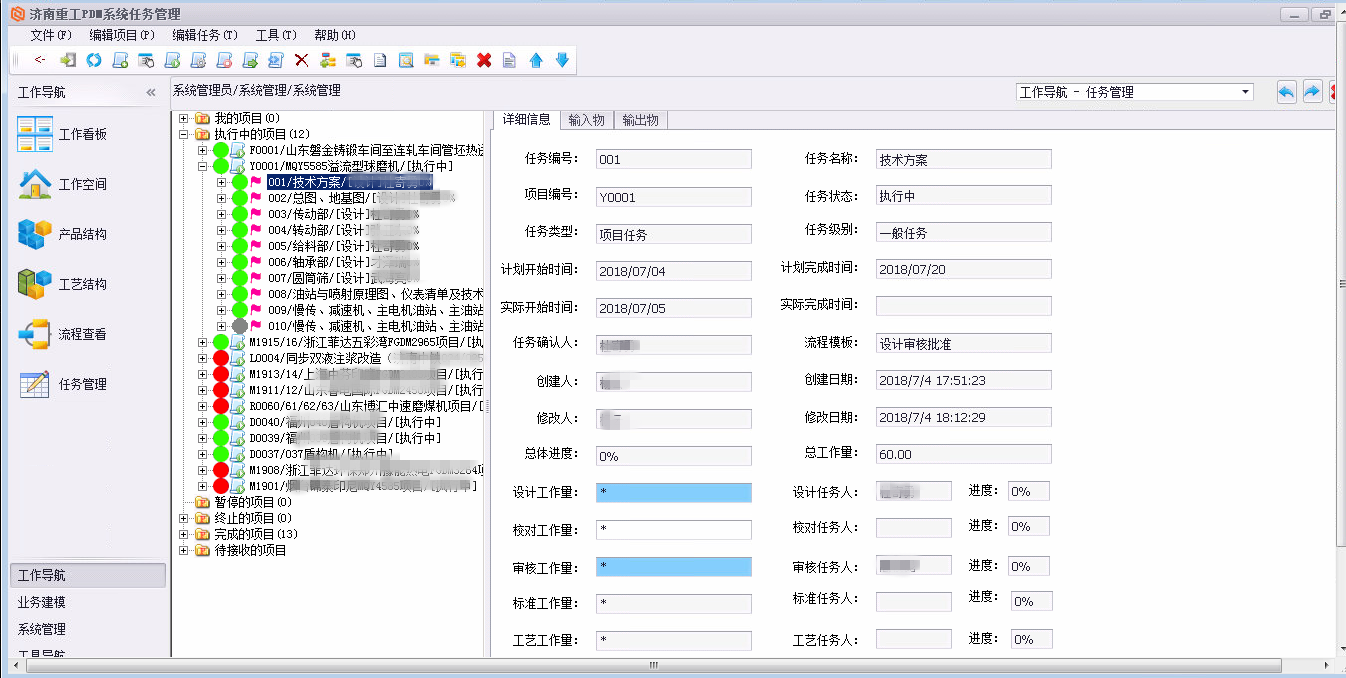Select the 004/转动部 task row
Screen dimensions: 1346x678
point(343,230)
